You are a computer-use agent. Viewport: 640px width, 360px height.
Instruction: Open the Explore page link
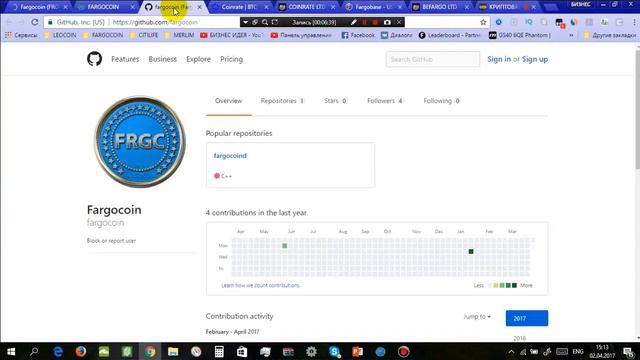[198, 59]
